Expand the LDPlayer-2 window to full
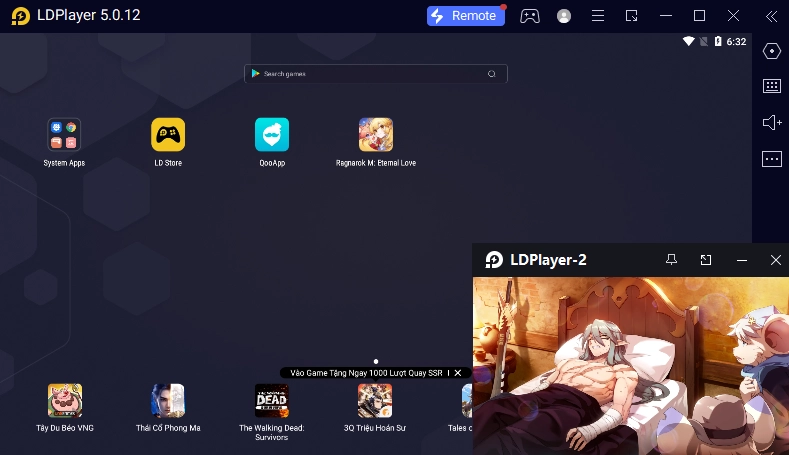The width and height of the screenshot is (789, 455). tap(706, 260)
